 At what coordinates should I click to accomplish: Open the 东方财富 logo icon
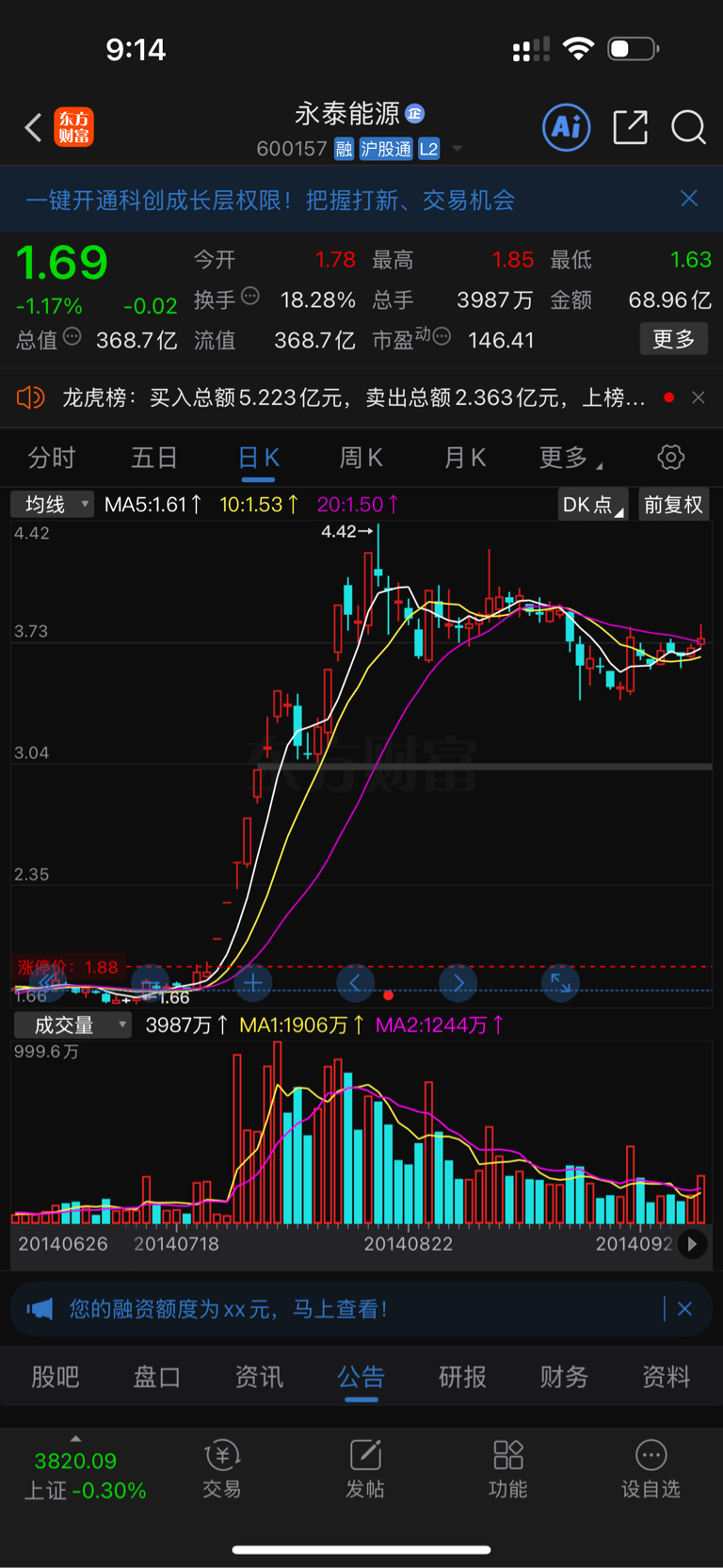click(73, 127)
